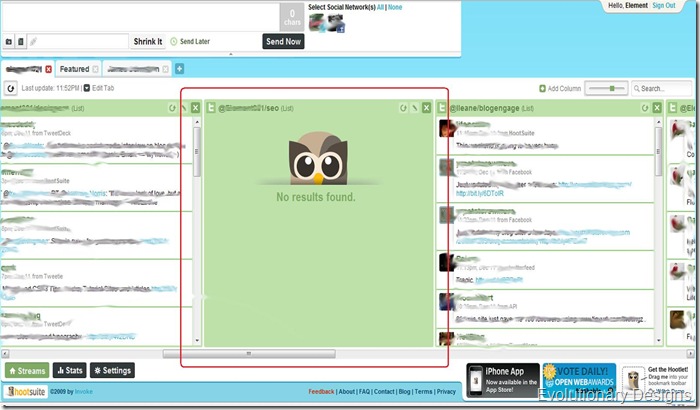Screen dimensions: 700x410
Task: Open the Invoke link in footer
Action: pos(84,392)
